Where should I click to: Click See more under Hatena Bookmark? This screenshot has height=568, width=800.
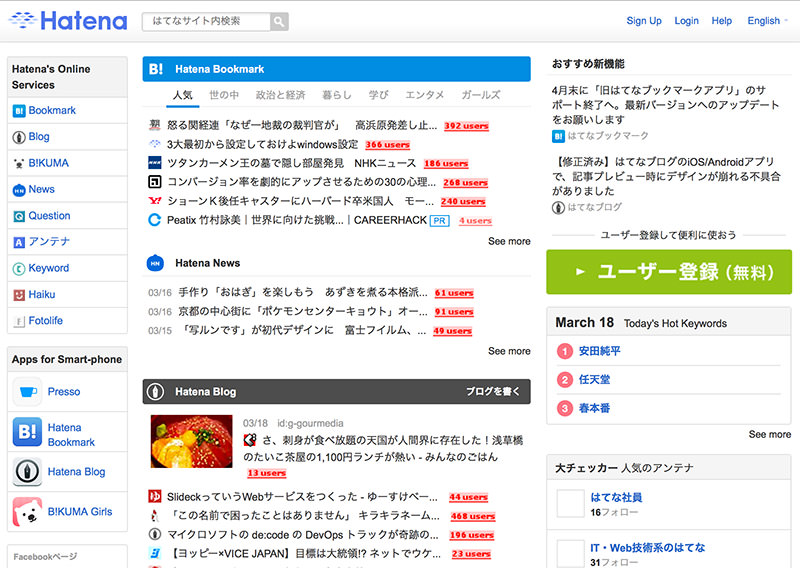(x=509, y=241)
